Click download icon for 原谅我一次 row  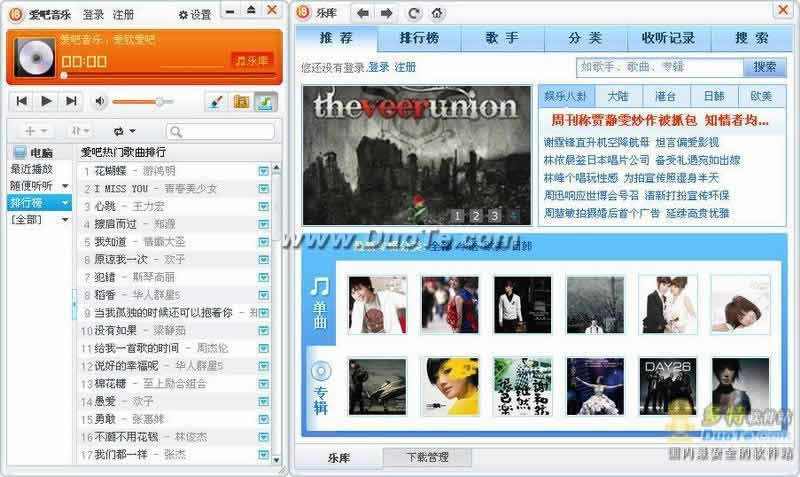pyautogui.click(x=263, y=260)
